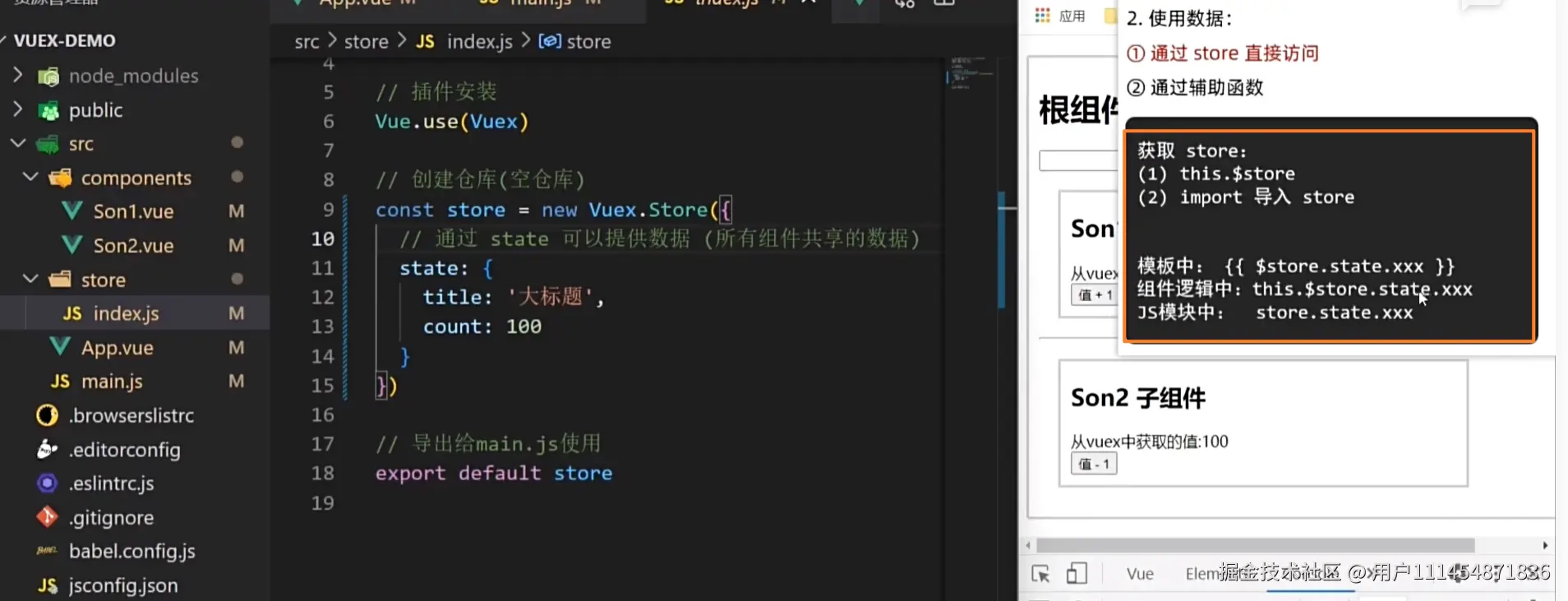Click the 'store' folder breadcrumb segment
Viewport: 1568px width, 601px height.
[x=366, y=42]
